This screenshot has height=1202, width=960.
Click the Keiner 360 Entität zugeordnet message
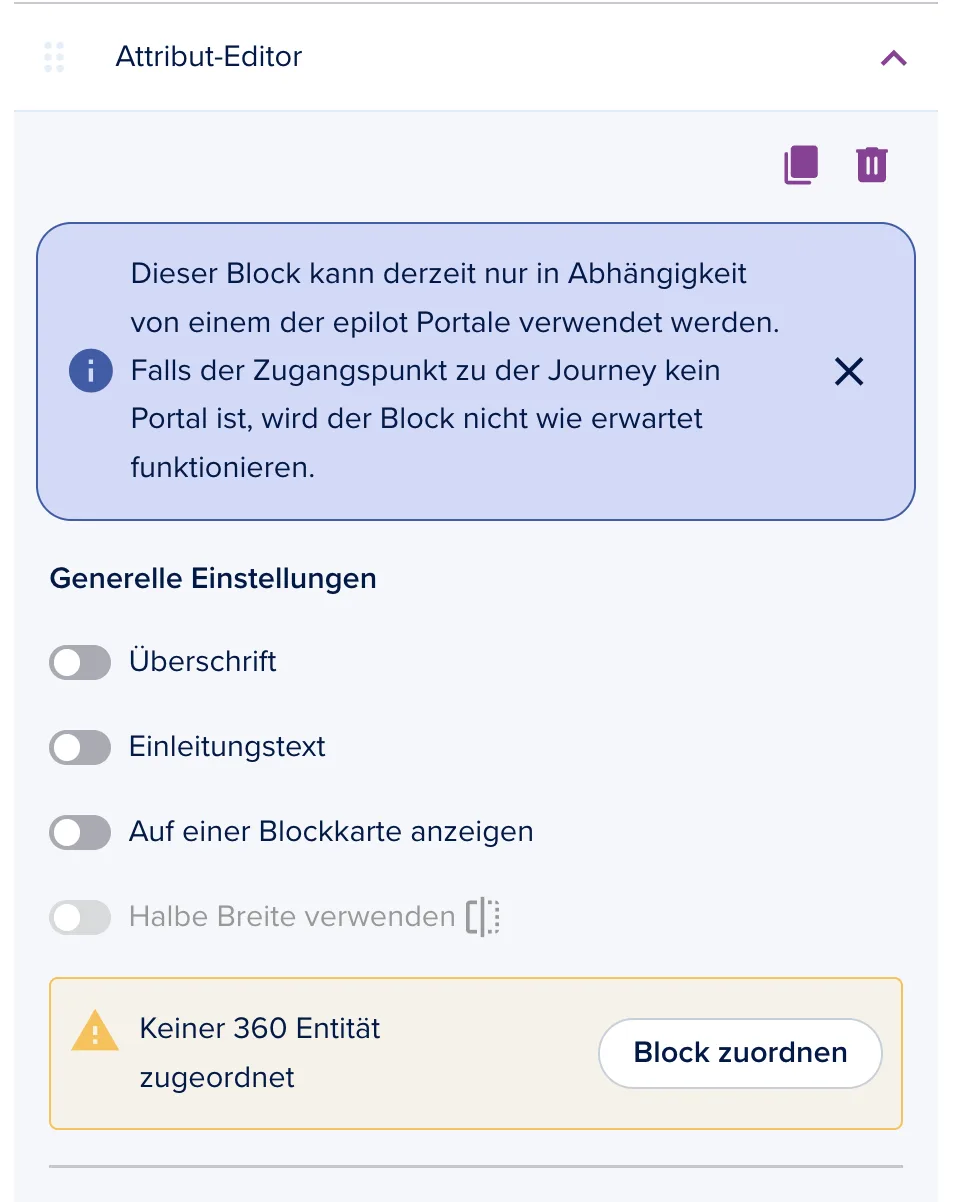(x=260, y=1053)
